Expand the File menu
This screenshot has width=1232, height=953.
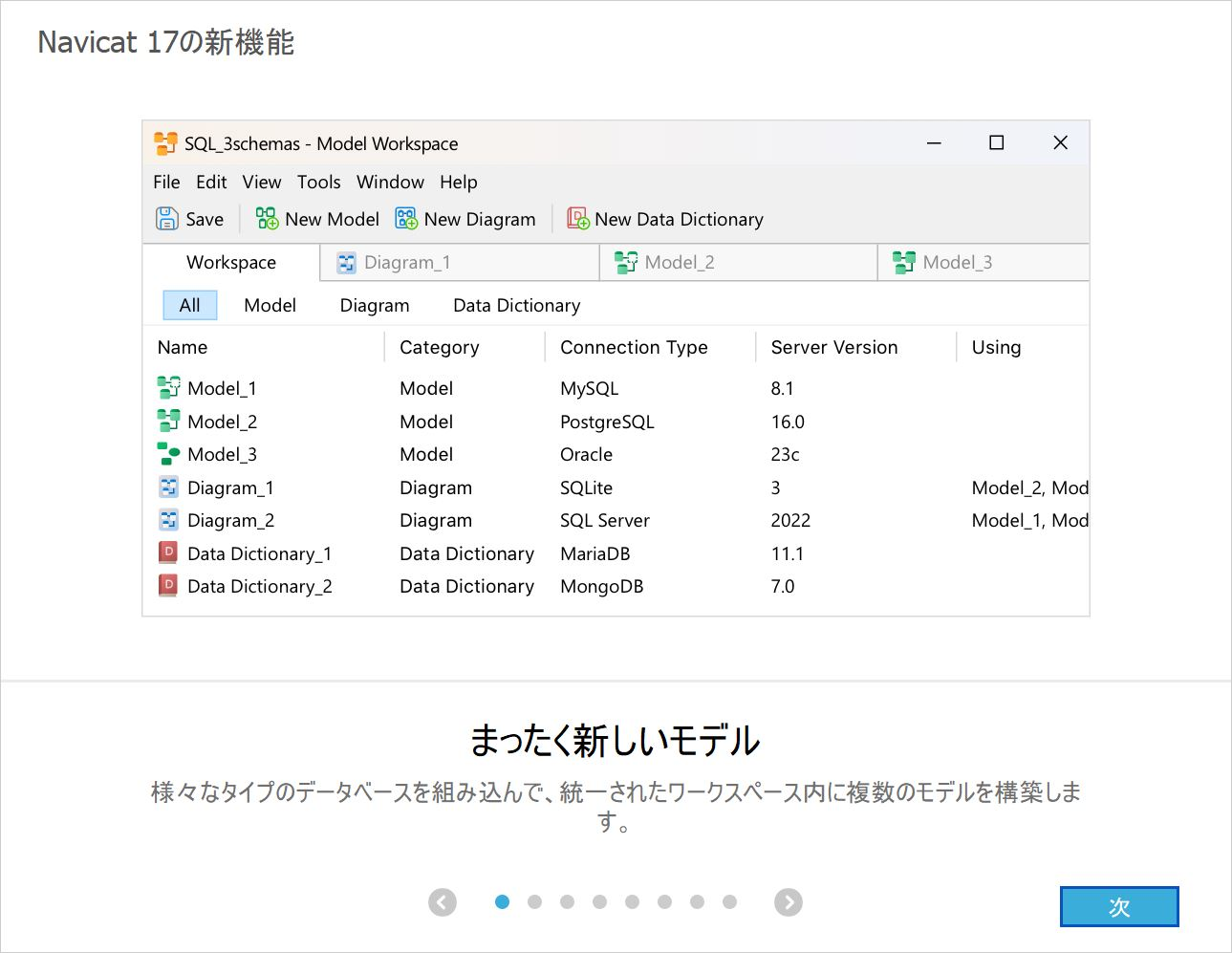pos(165,182)
